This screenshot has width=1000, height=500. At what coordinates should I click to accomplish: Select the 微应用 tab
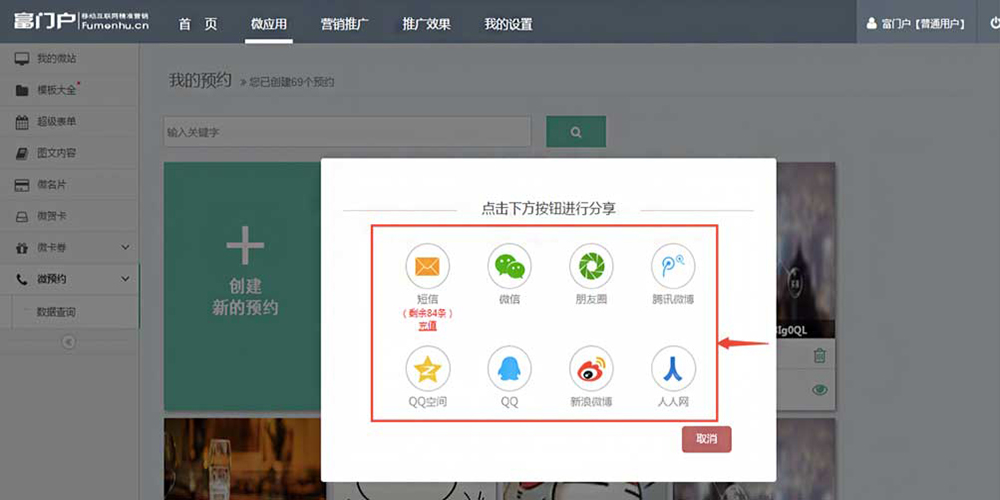tap(268, 24)
